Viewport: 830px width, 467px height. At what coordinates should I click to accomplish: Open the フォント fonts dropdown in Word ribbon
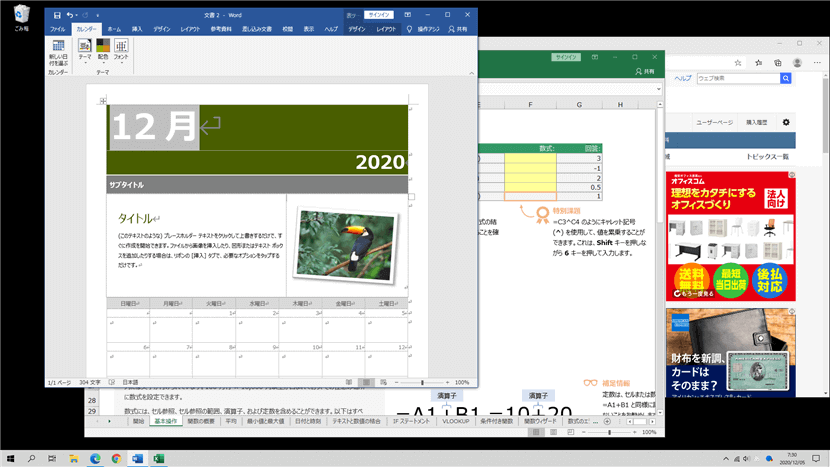tap(121, 52)
